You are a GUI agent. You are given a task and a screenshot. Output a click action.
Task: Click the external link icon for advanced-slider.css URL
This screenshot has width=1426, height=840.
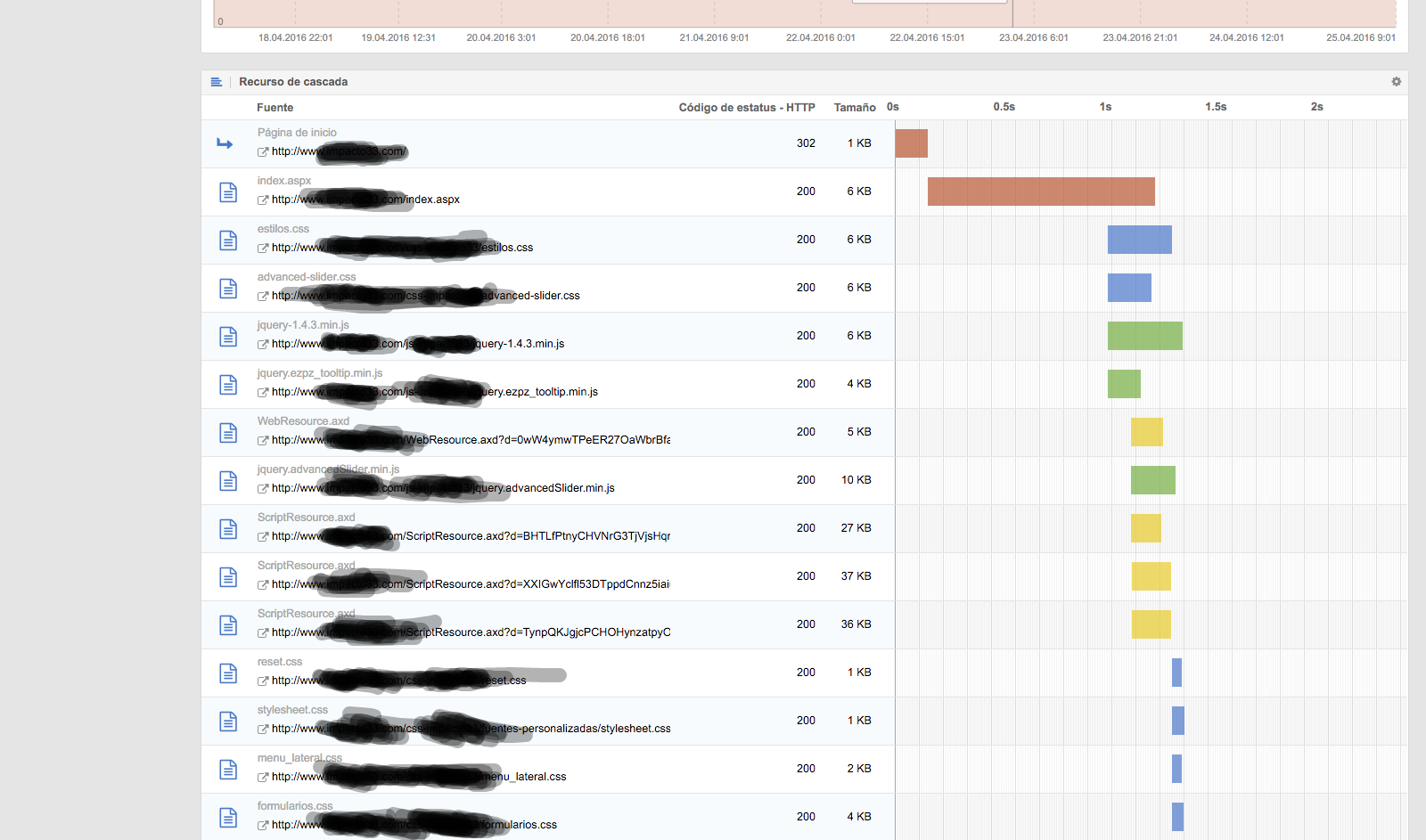(263, 297)
